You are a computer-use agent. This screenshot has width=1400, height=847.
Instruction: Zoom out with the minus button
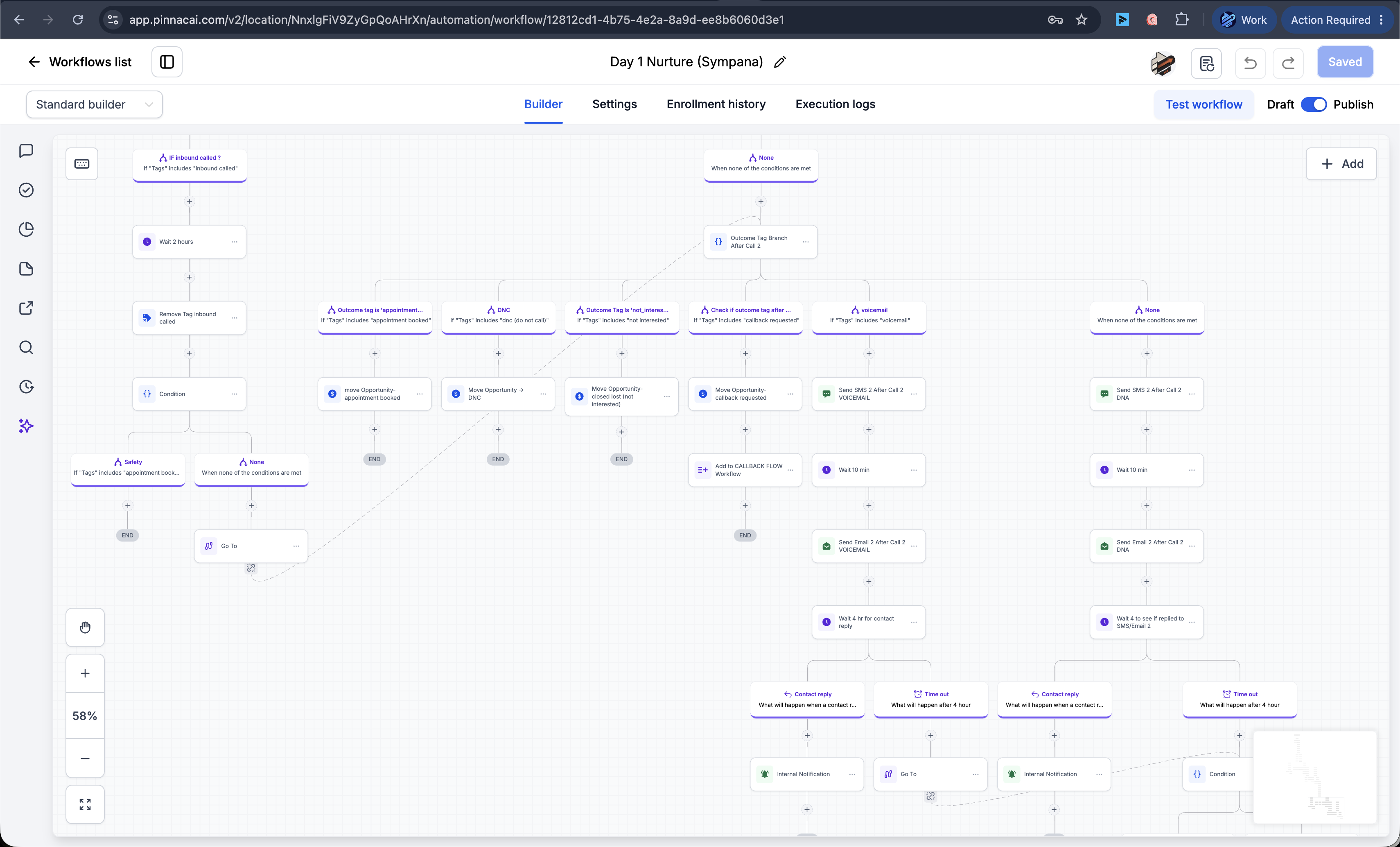[85, 758]
